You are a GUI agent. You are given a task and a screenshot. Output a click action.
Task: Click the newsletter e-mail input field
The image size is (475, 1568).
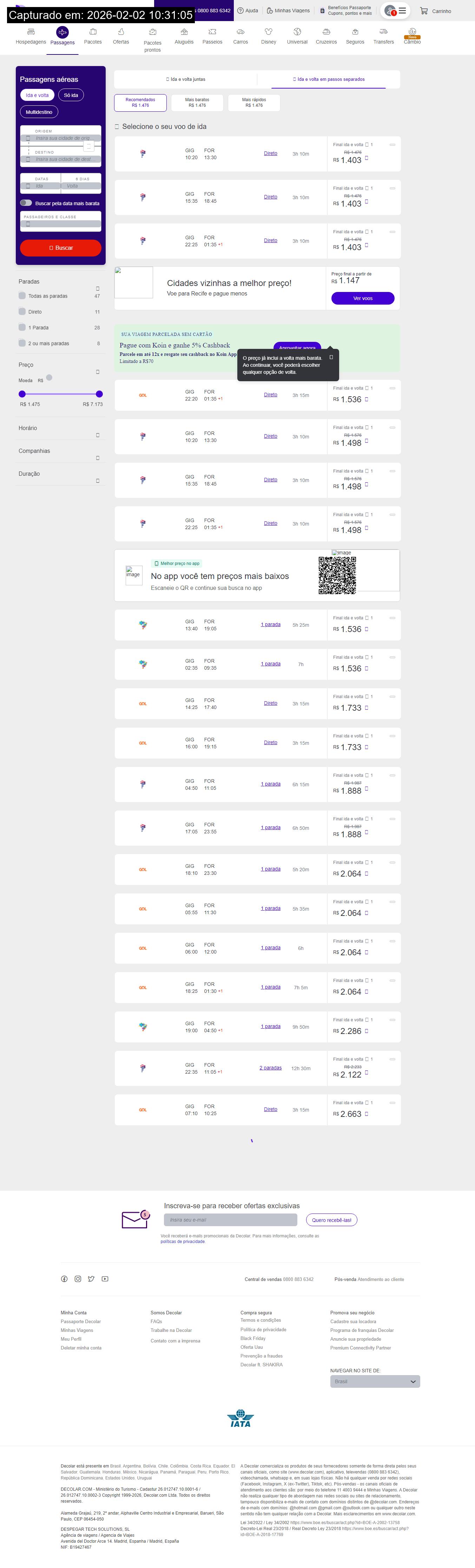click(x=231, y=1220)
